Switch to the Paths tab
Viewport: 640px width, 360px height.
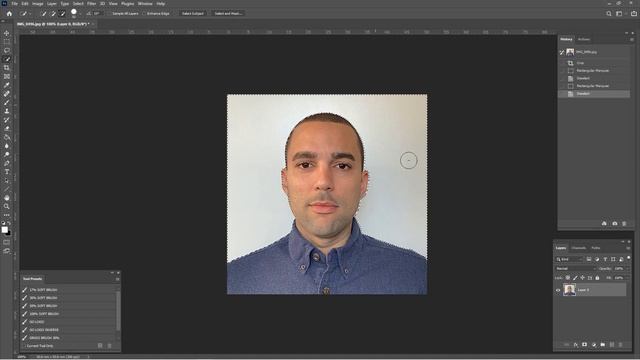click(x=596, y=248)
